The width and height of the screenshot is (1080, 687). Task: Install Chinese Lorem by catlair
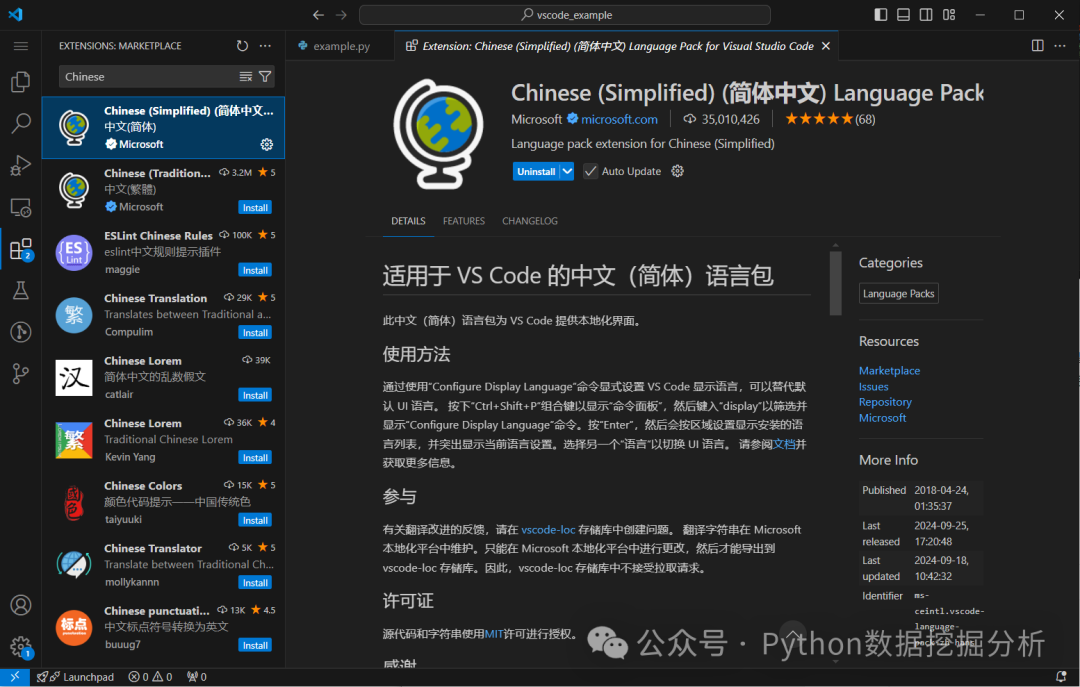click(x=255, y=395)
